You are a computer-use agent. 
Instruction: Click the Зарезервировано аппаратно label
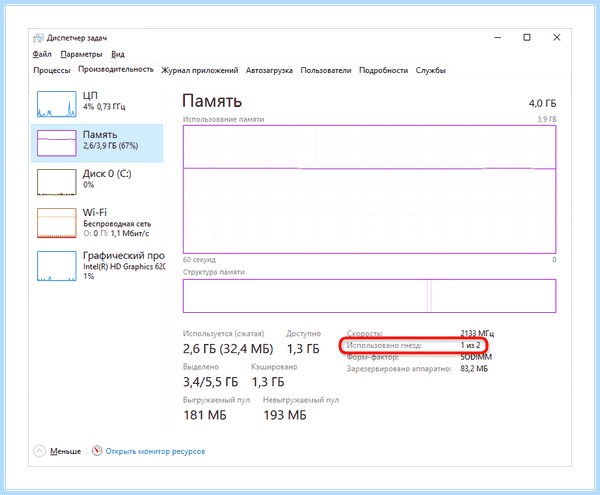point(399,369)
